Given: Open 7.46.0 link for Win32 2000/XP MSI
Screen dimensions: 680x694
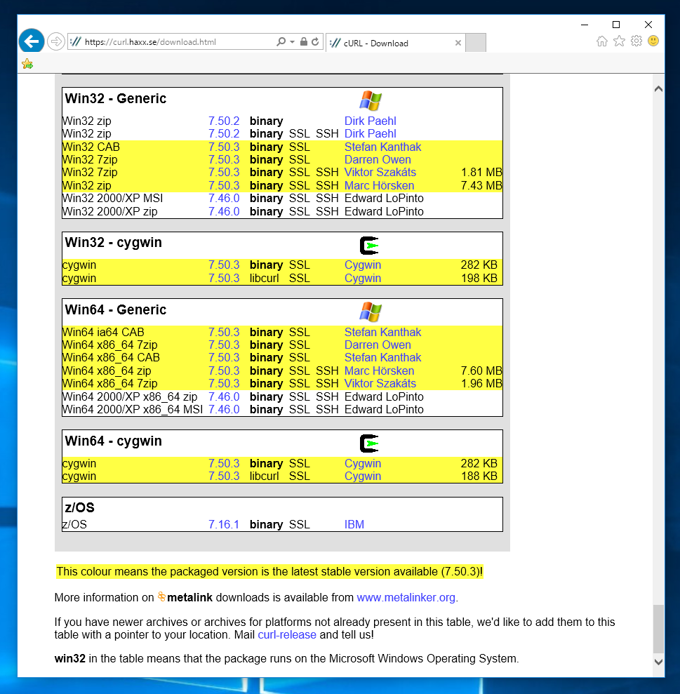Looking at the screenshot, I should click(x=224, y=198).
